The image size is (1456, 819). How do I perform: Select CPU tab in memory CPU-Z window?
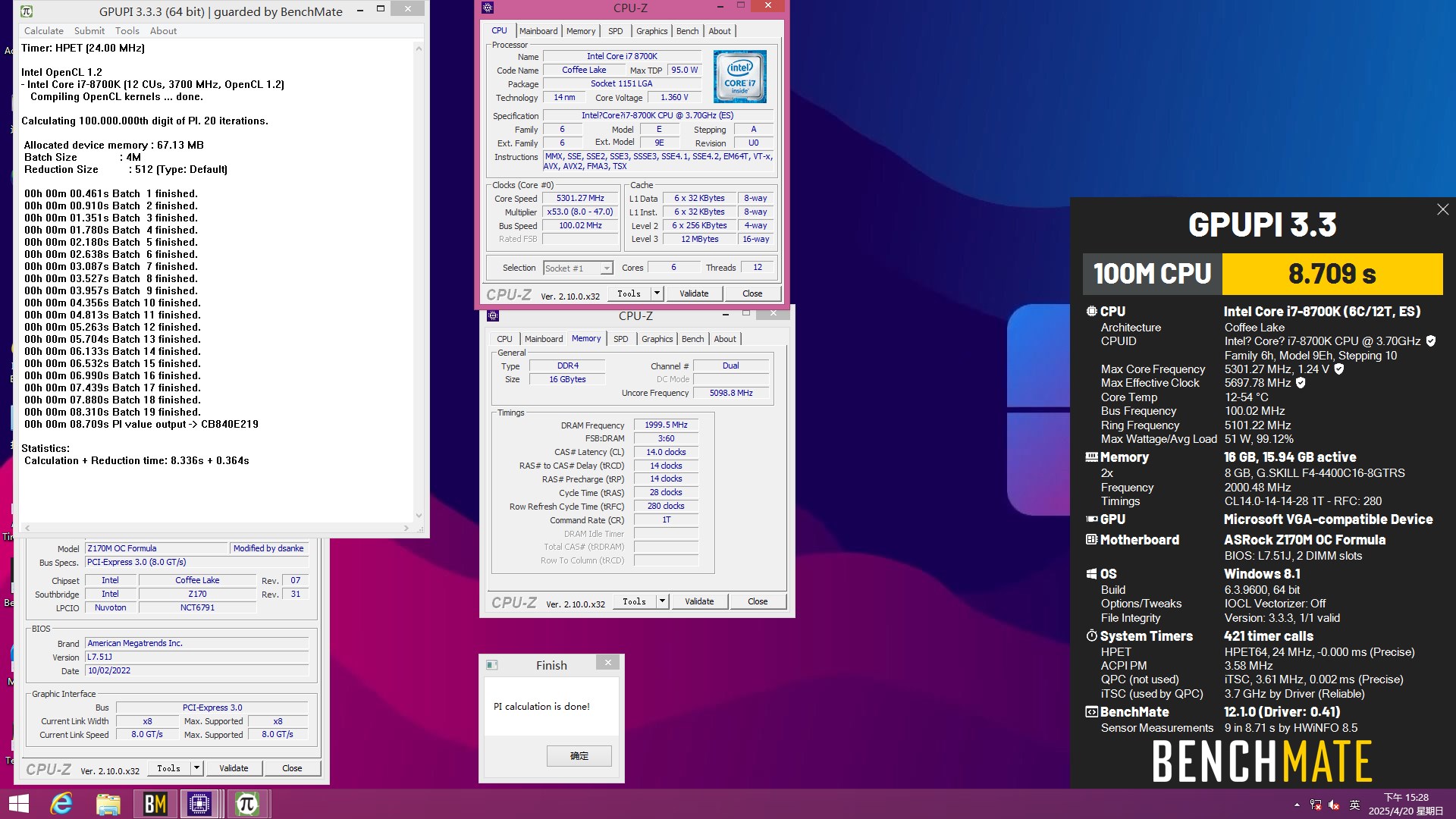click(x=504, y=339)
